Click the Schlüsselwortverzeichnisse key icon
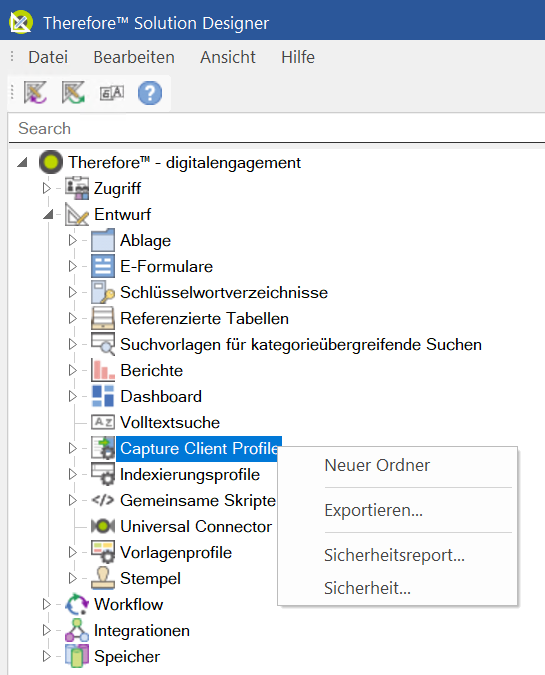This screenshot has height=675, width=545. 103,292
